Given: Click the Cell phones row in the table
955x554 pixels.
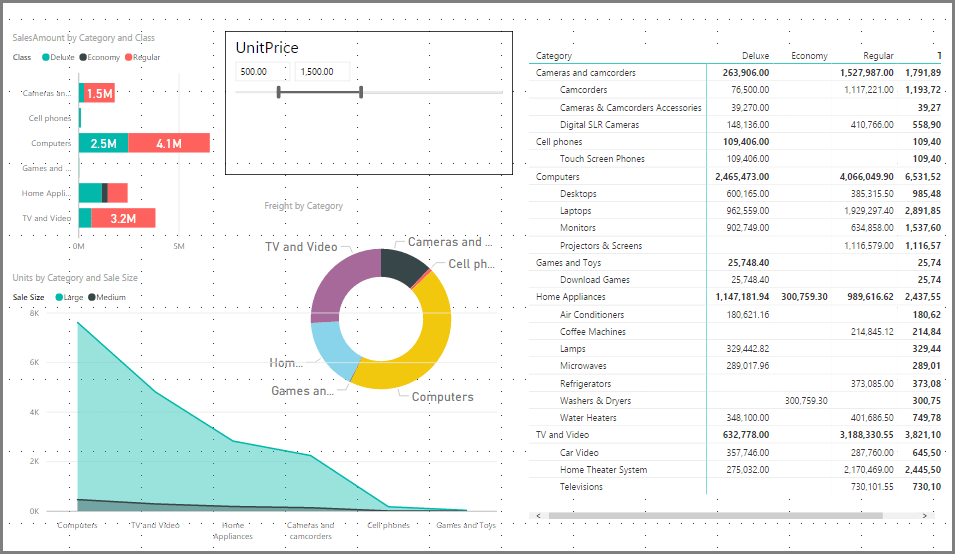Looking at the screenshot, I should (735, 141).
